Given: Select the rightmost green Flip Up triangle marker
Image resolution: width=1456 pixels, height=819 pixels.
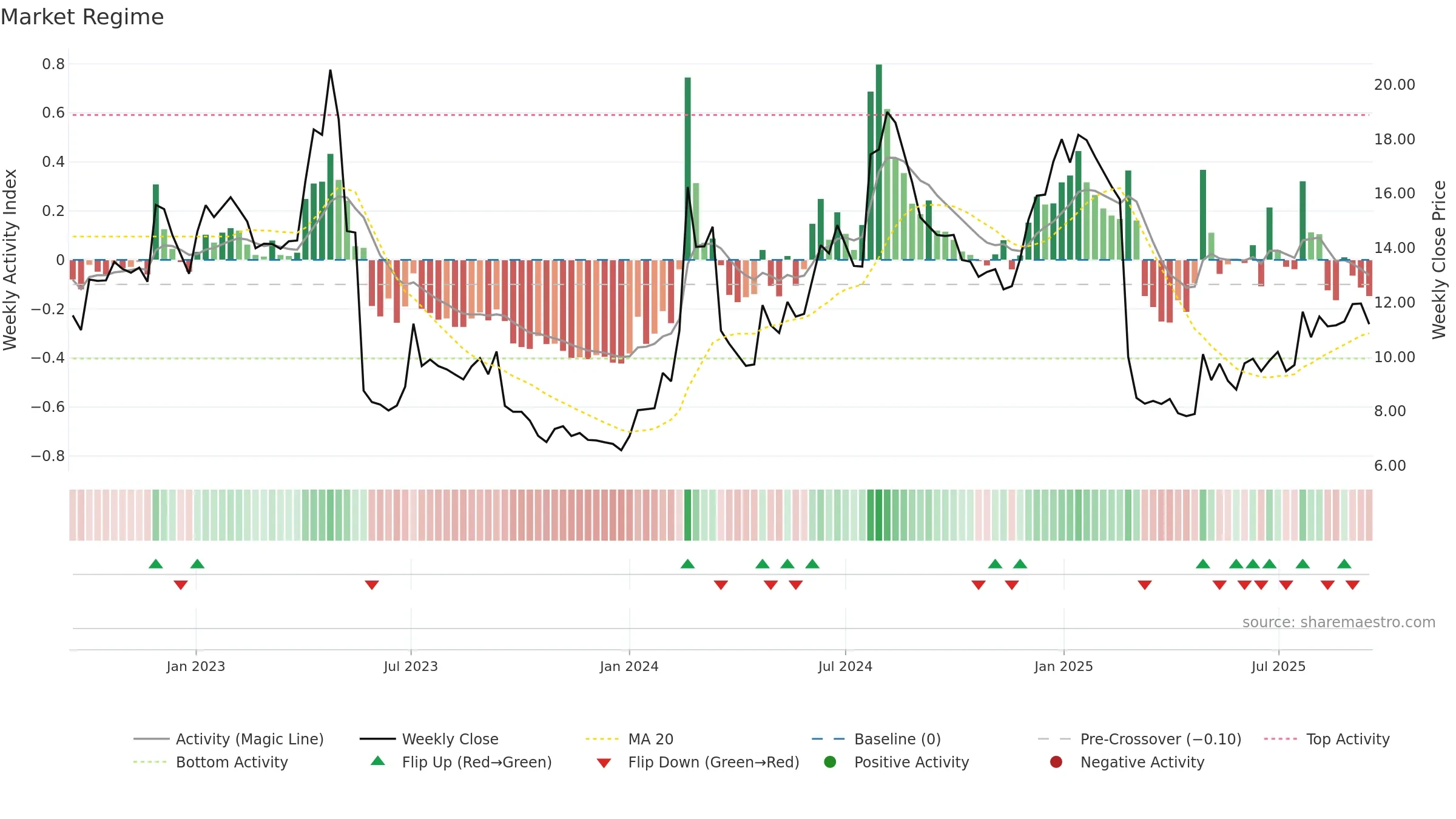Looking at the screenshot, I should (1344, 564).
